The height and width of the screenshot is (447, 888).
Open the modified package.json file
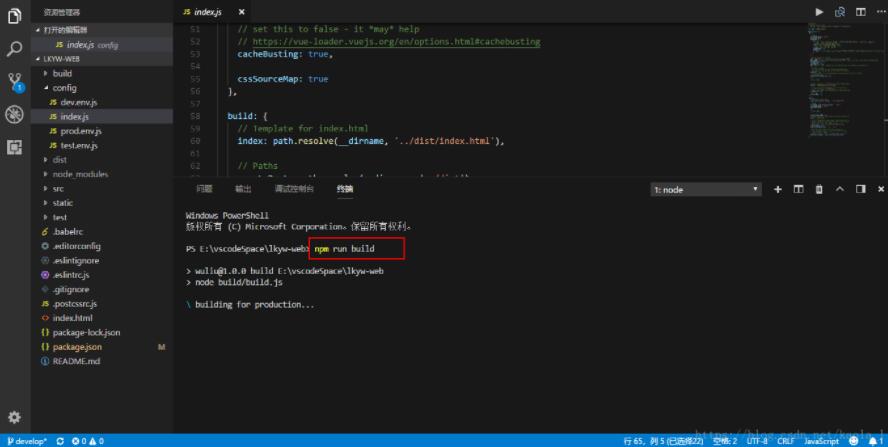pos(102,347)
